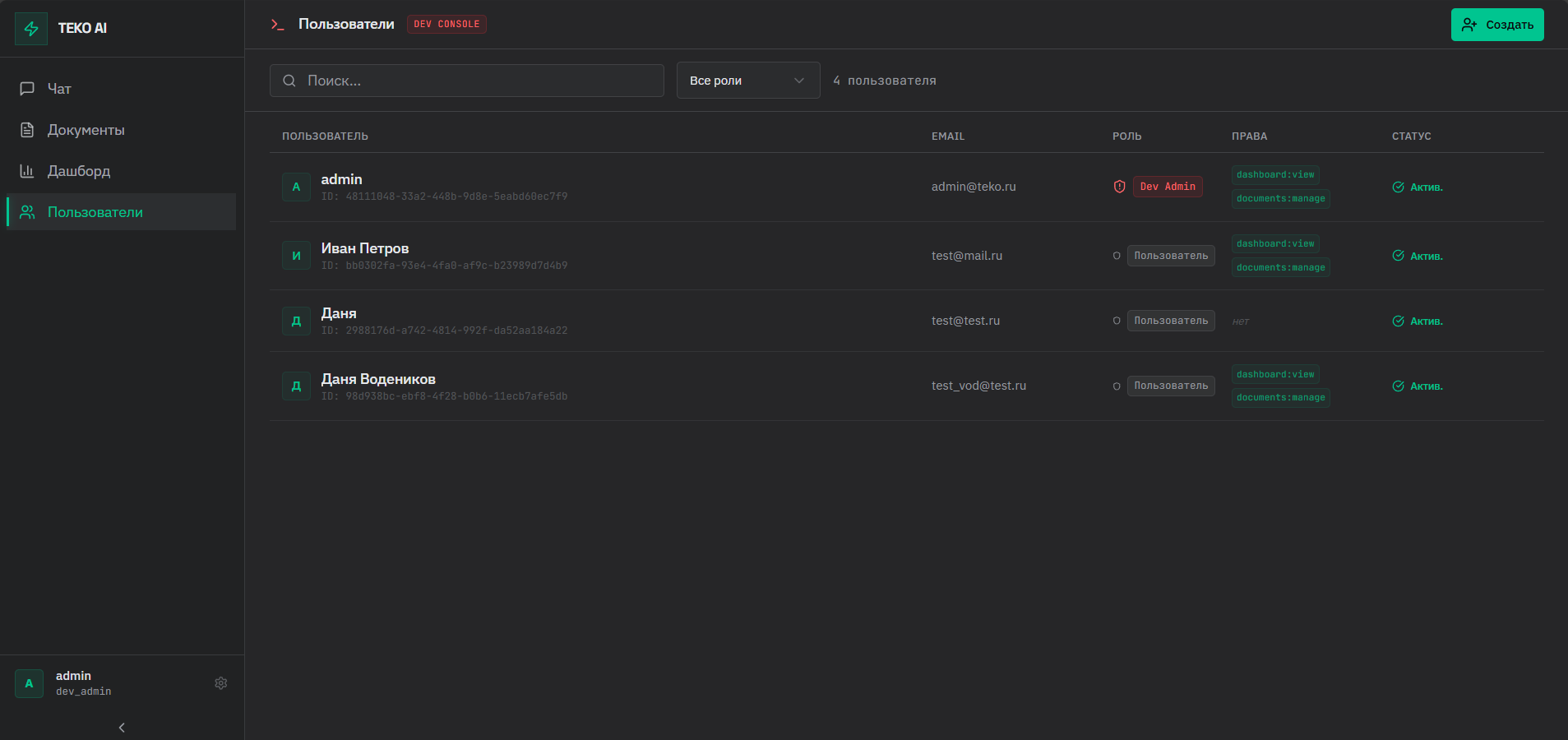Click Пользователь role badge for Иван Петров

click(x=1171, y=256)
